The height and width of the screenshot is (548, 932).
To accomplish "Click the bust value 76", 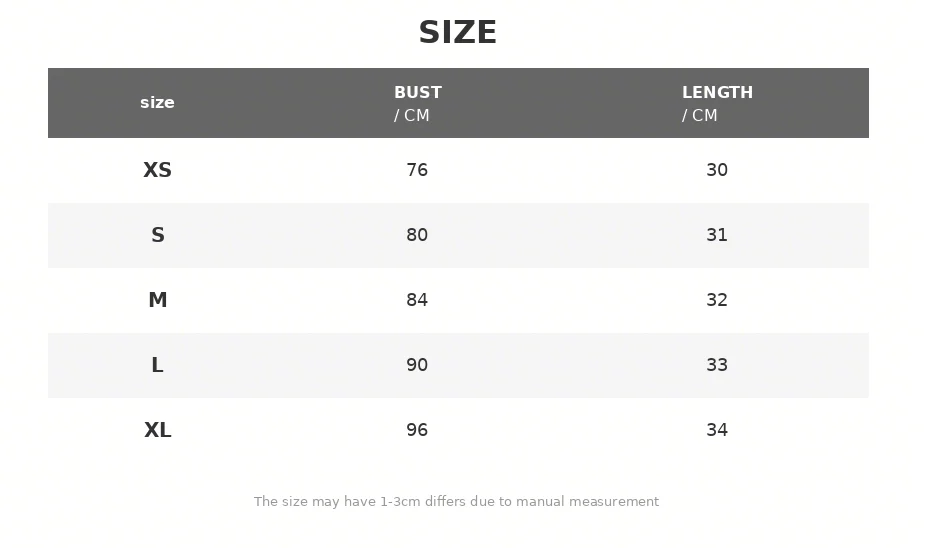I will coord(417,170).
